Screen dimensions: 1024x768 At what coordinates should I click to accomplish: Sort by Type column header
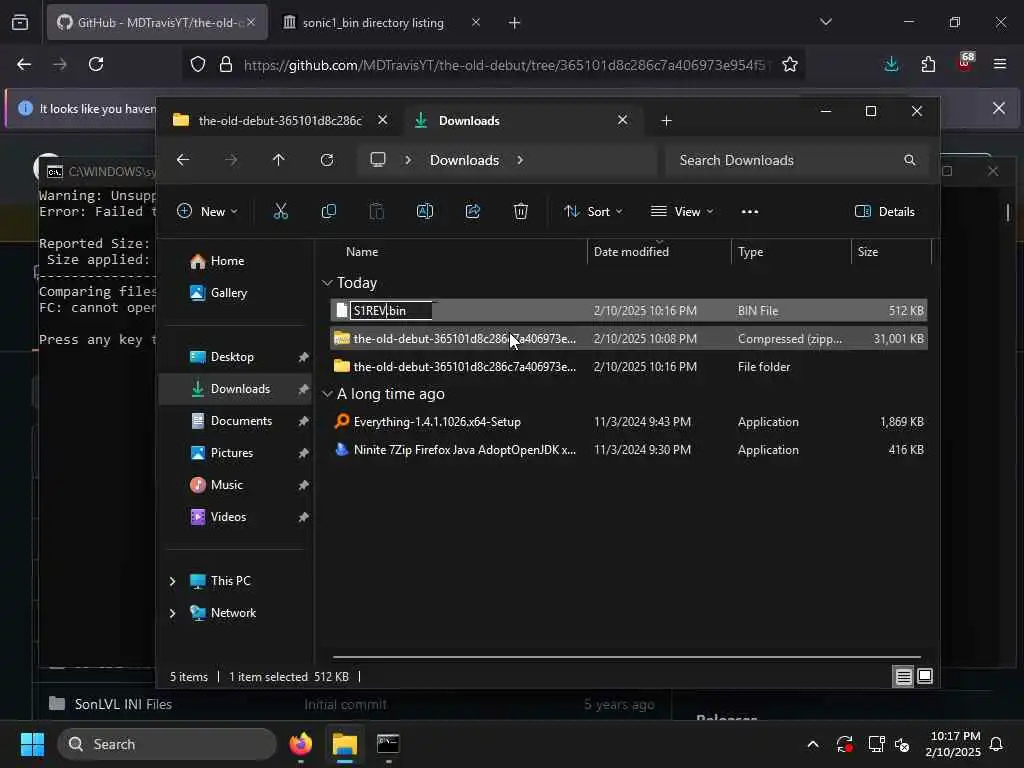point(791,251)
